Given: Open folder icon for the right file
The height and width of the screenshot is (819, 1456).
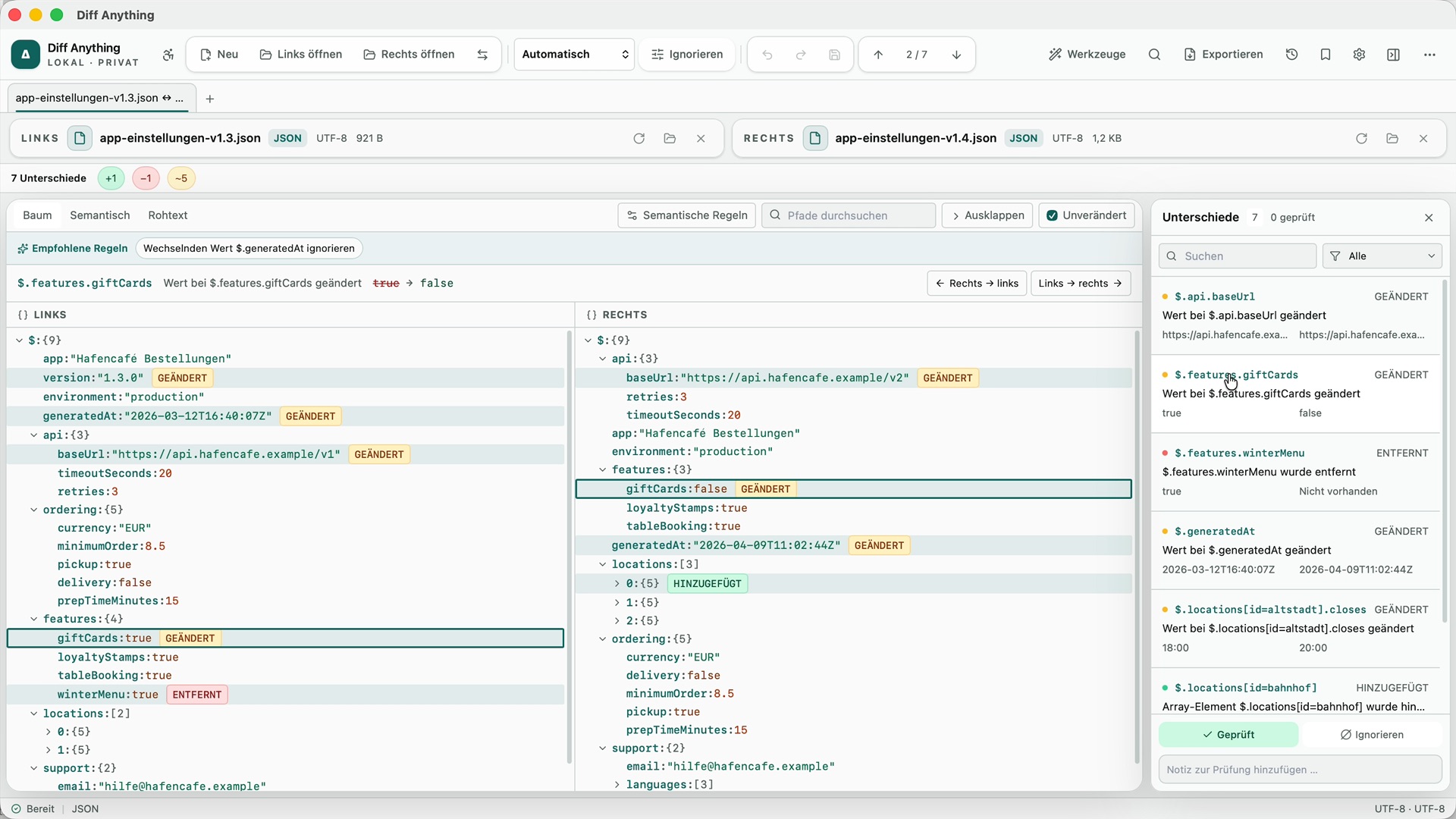Looking at the screenshot, I should click(1392, 138).
